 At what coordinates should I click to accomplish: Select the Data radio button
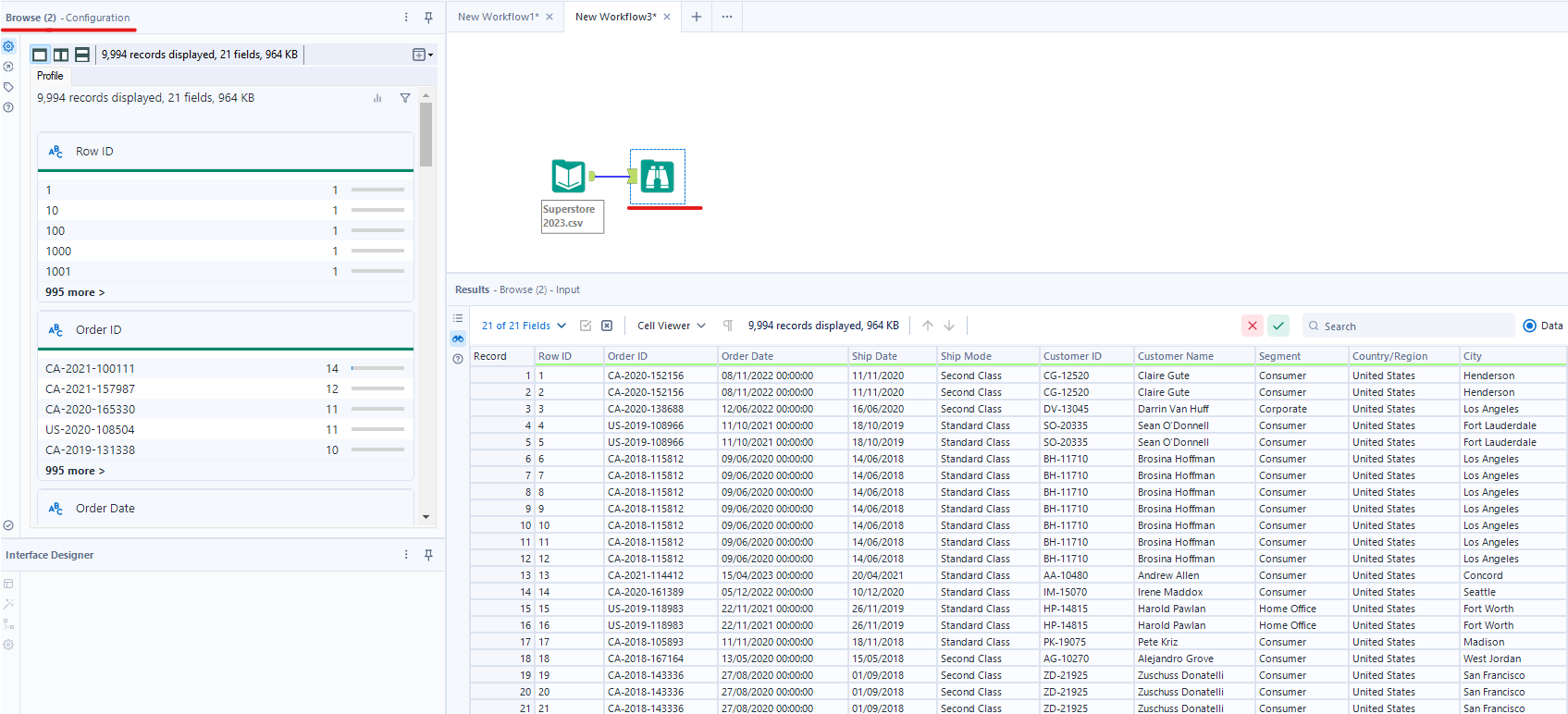(1529, 326)
